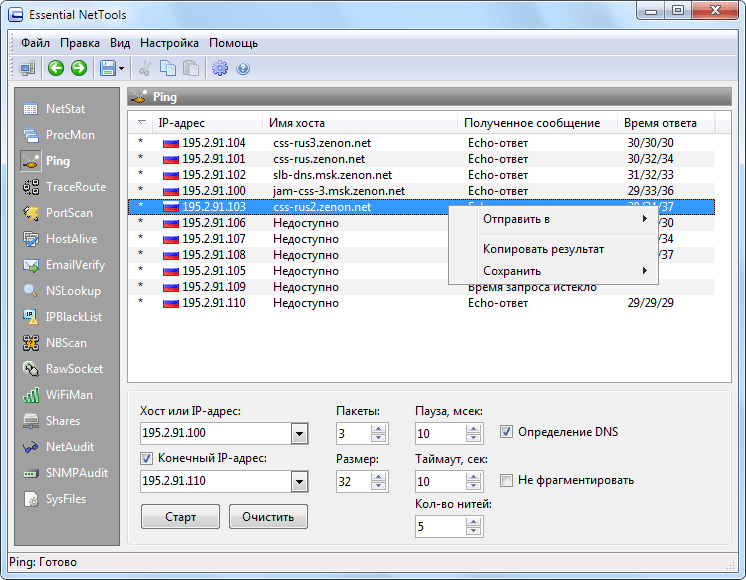Image resolution: width=746 pixels, height=580 pixels.
Task: Click the blue help toolbar icon
Action: (x=243, y=69)
